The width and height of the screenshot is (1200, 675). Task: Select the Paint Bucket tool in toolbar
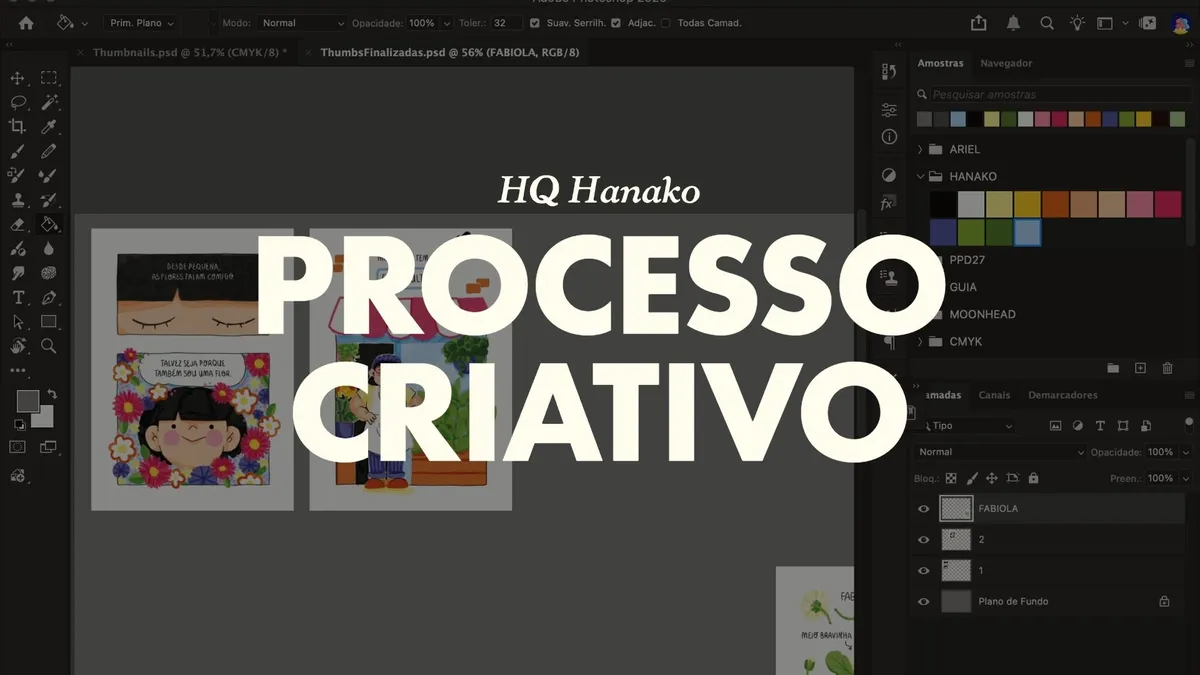tap(48, 224)
